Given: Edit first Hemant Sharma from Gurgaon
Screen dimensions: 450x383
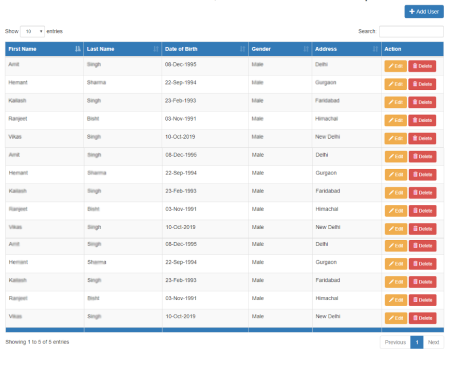Looking at the screenshot, I should click(396, 84).
